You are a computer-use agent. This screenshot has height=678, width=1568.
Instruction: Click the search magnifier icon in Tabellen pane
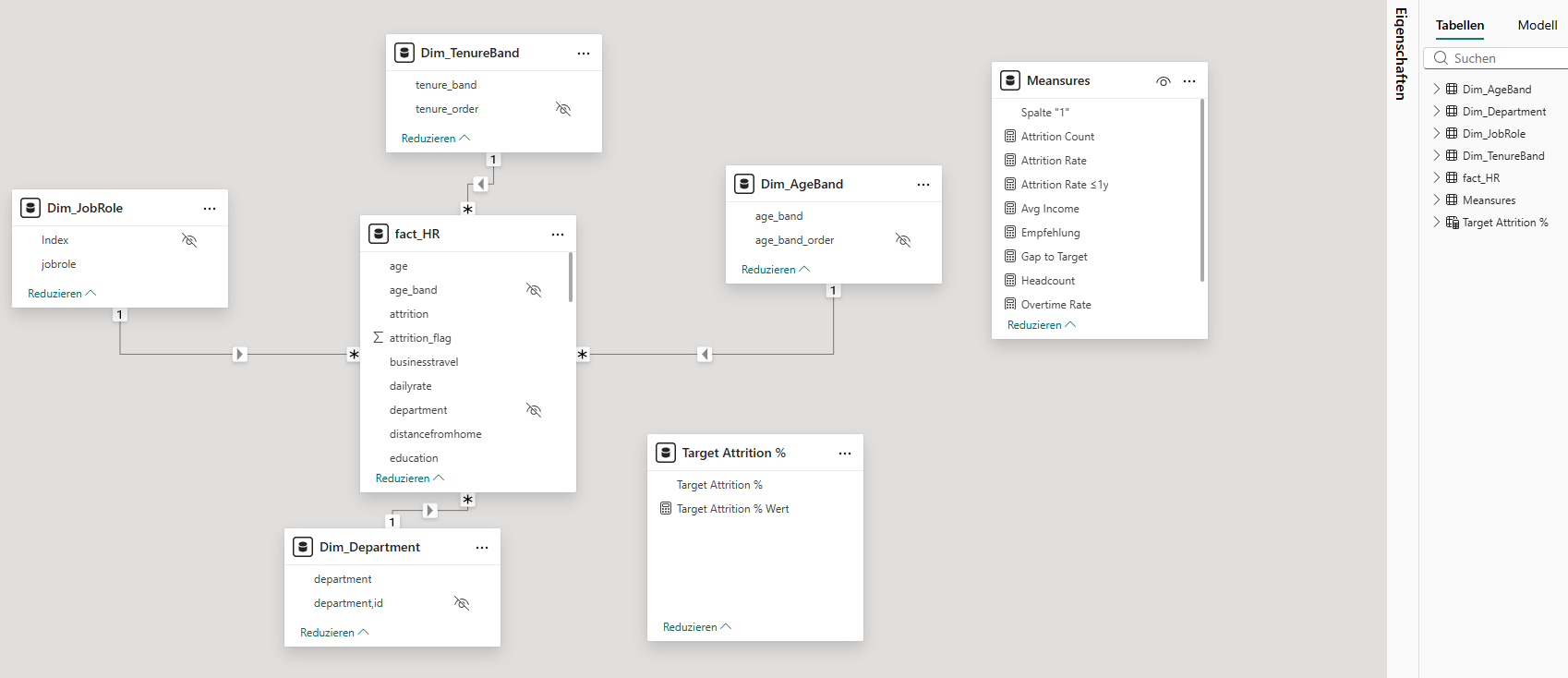coord(1441,58)
